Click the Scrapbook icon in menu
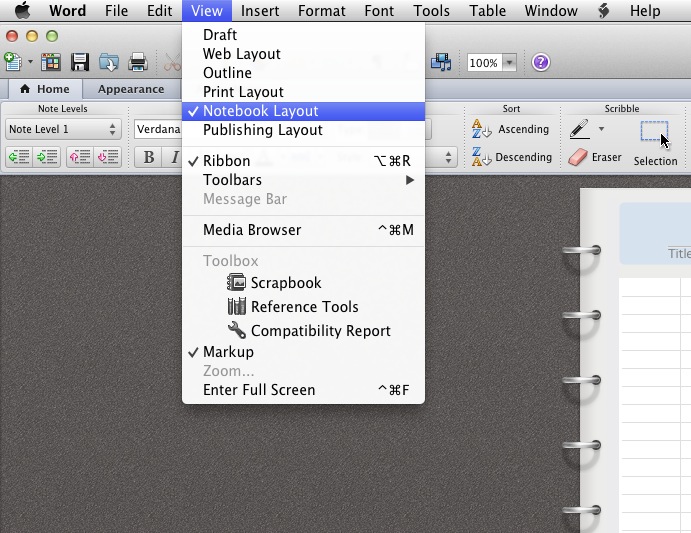Image resolution: width=691 pixels, height=533 pixels. tap(236, 282)
